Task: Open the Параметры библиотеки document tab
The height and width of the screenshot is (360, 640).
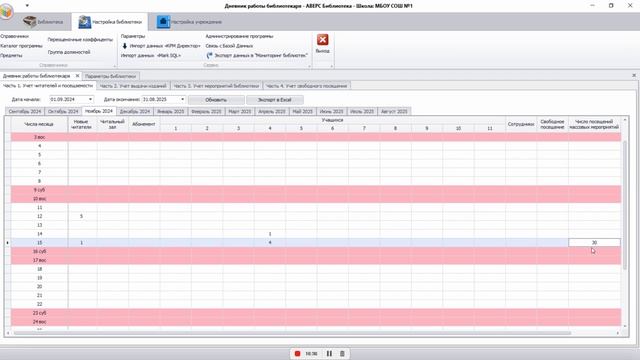Action: coord(111,76)
